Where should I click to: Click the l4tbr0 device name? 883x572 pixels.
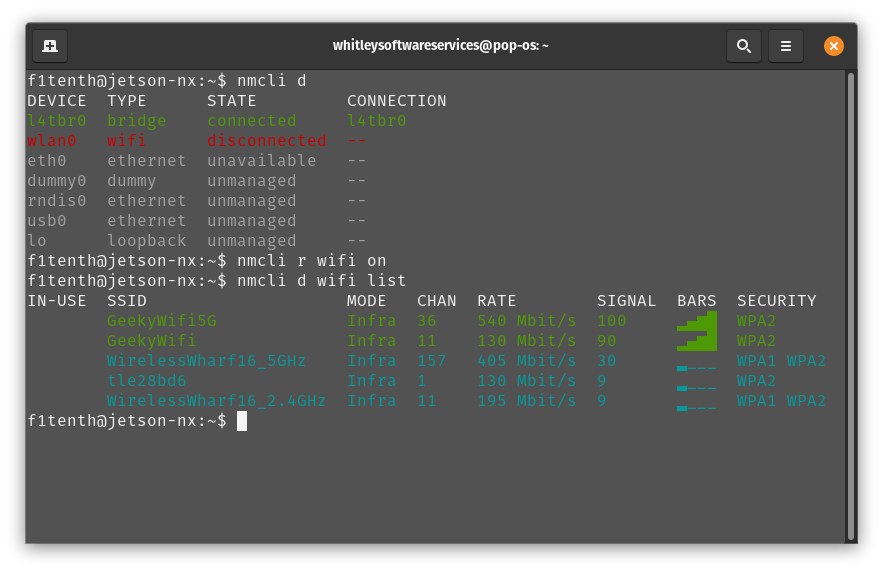[x=57, y=120]
